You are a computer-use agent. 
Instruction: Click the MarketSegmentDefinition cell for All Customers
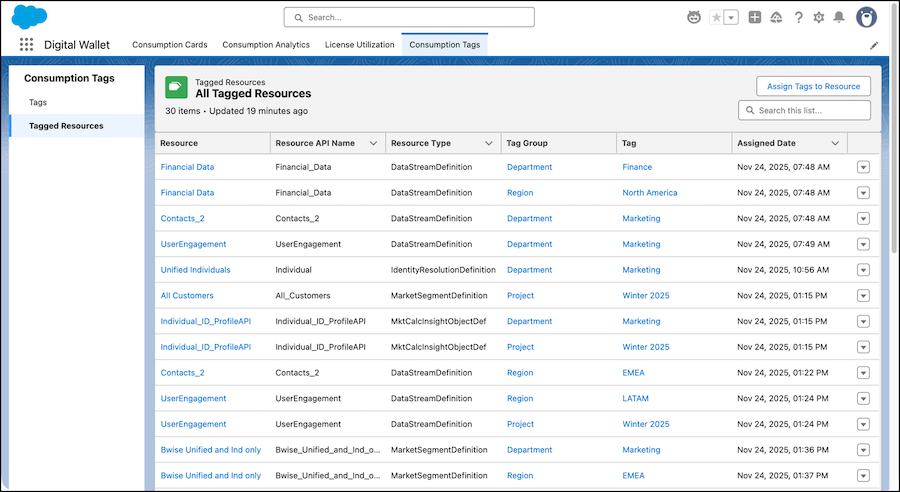439,296
